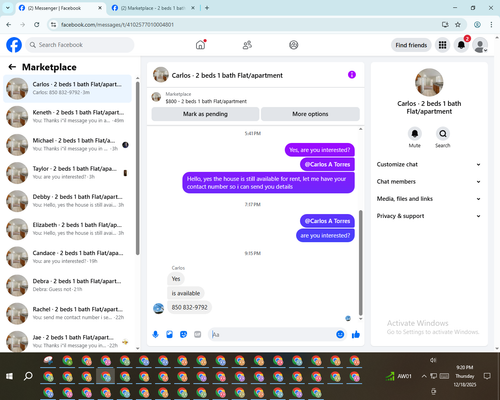
Task: Send a voice clip
Action: click(x=155, y=334)
